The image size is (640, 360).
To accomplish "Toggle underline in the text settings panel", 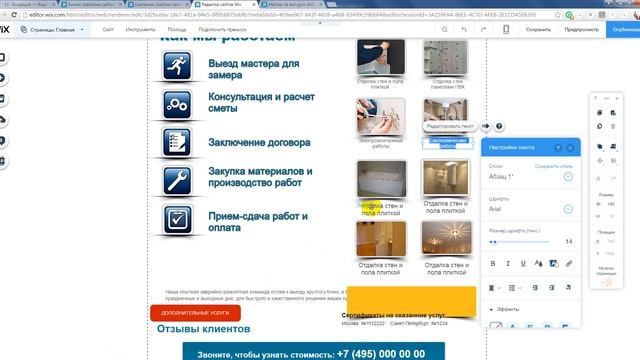I will click(x=523, y=264).
